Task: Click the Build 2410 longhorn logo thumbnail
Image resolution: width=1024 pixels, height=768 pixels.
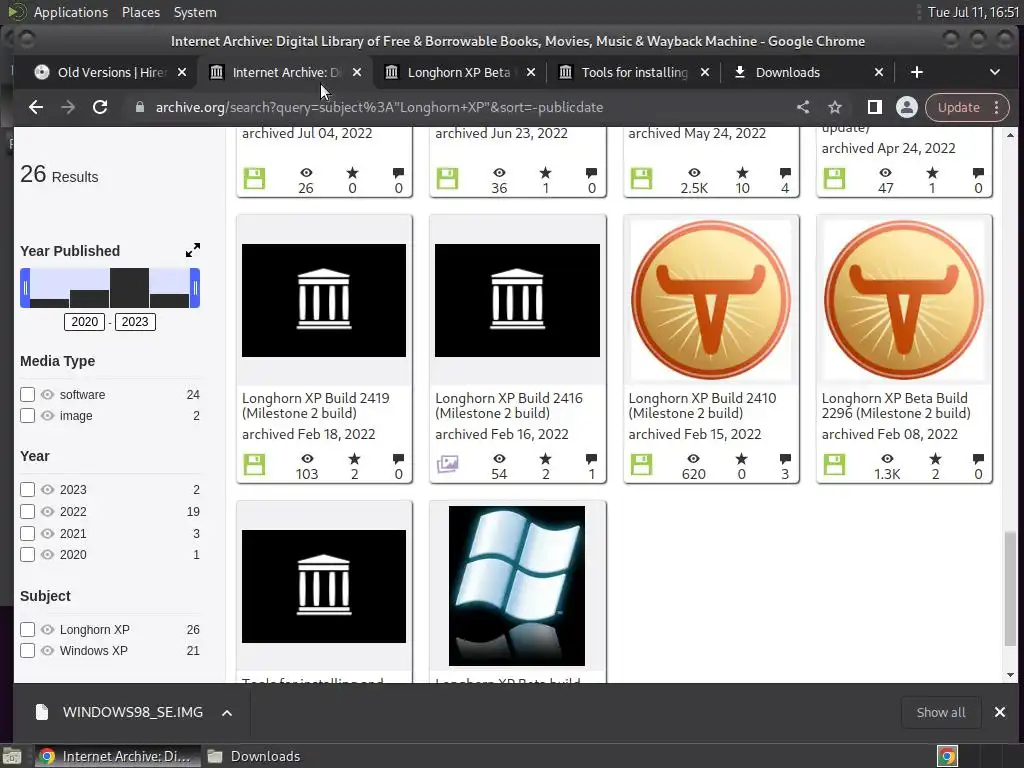Action: point(711,300)
